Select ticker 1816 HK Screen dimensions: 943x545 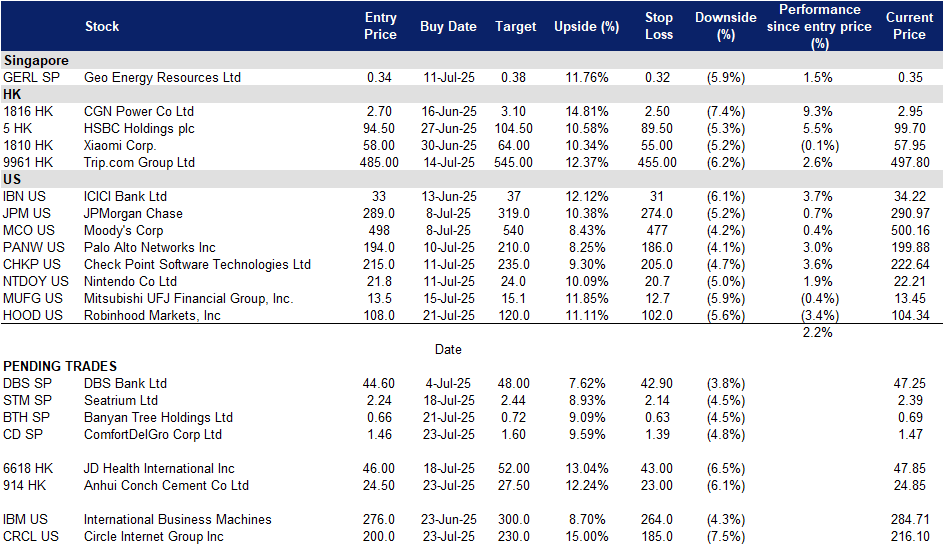(28, 111)
